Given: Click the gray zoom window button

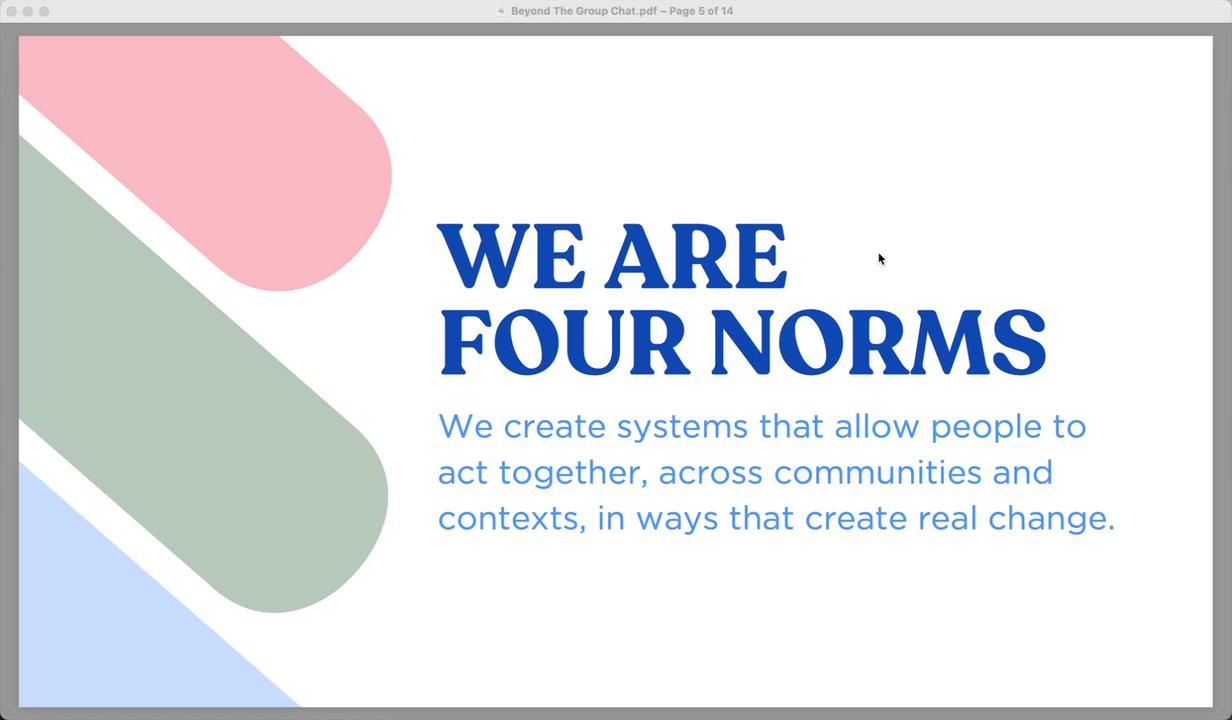Looking at the screenshot, I should point(44,11).
